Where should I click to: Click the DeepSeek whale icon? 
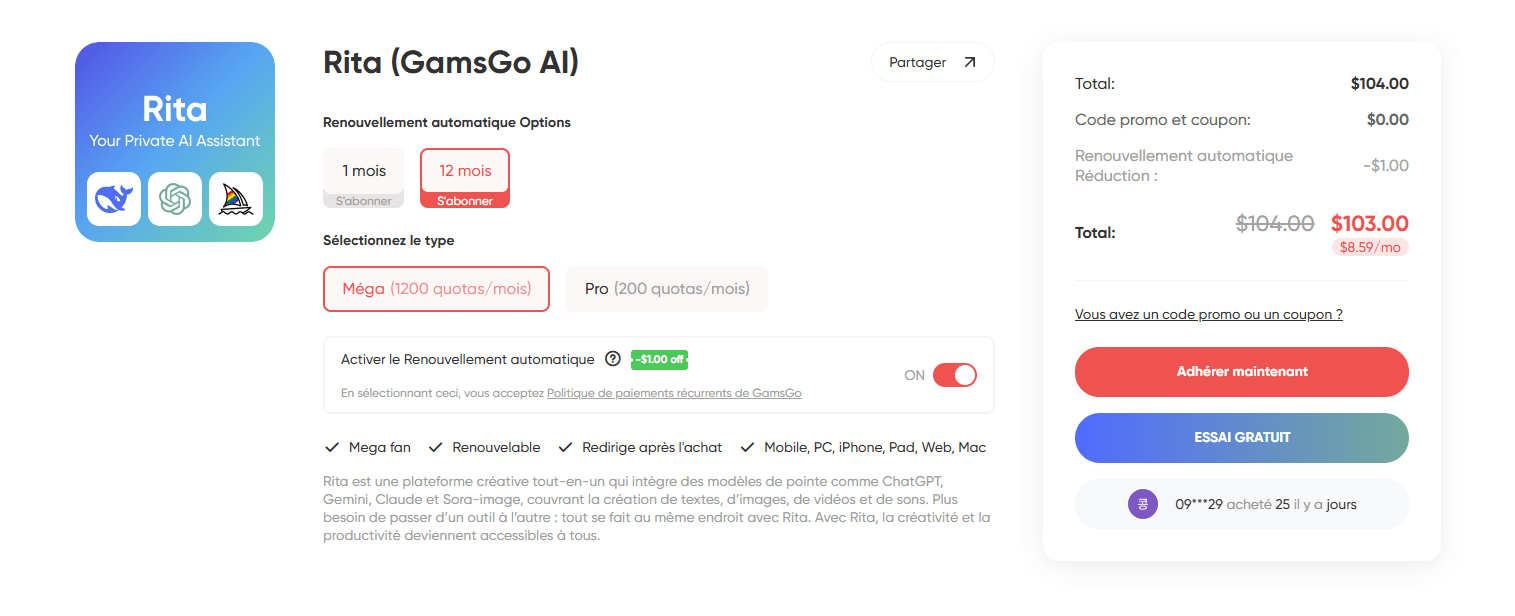tap(114, 199)
